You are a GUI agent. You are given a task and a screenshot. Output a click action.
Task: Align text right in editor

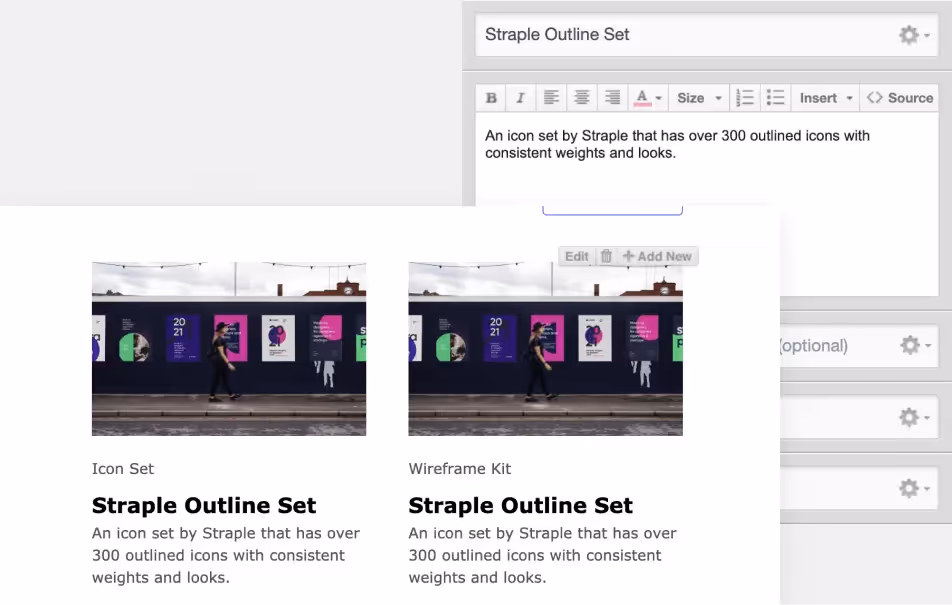click(x=613, y=98)
